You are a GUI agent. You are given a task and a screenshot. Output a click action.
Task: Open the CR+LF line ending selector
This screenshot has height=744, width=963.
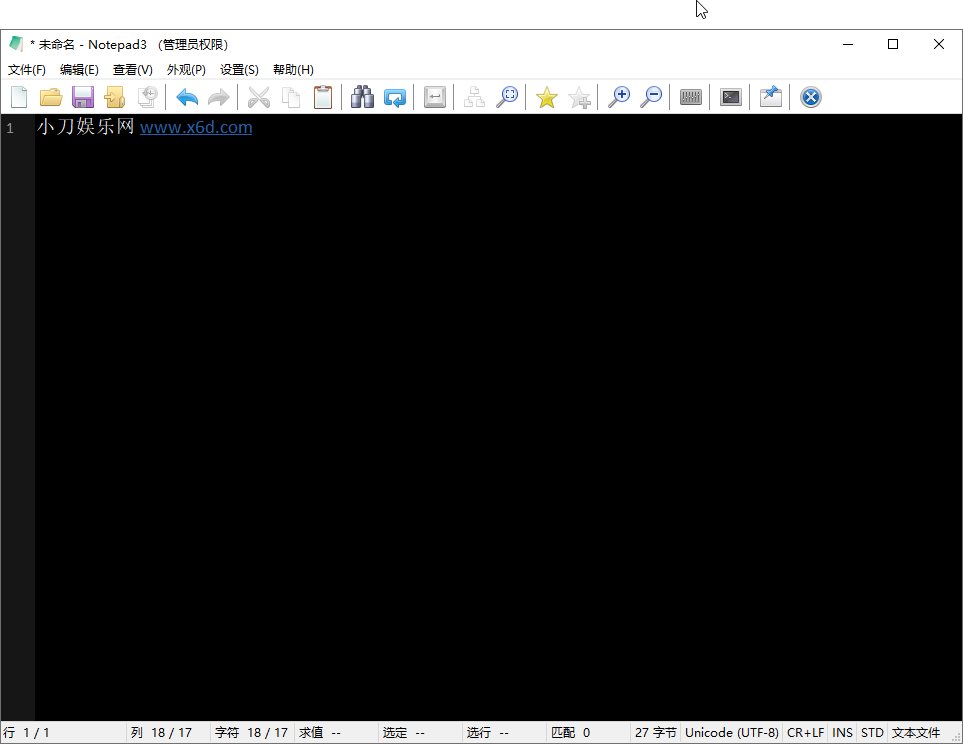805,733
